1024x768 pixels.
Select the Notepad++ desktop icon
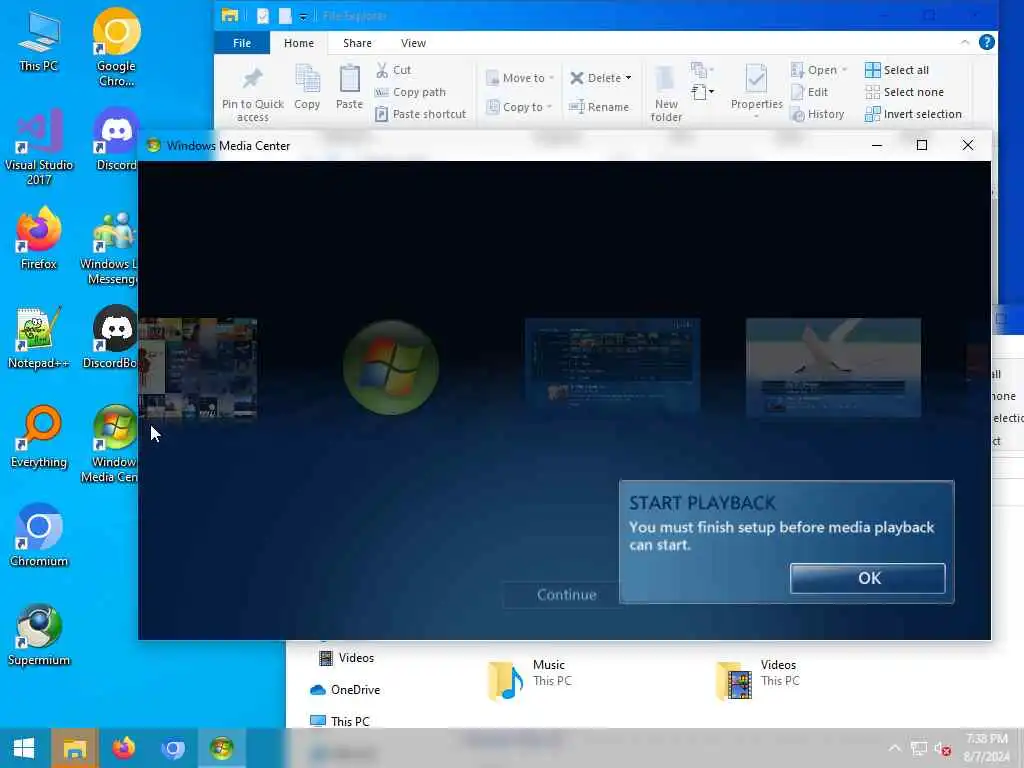pyautogui.click(x=39, y=338)
